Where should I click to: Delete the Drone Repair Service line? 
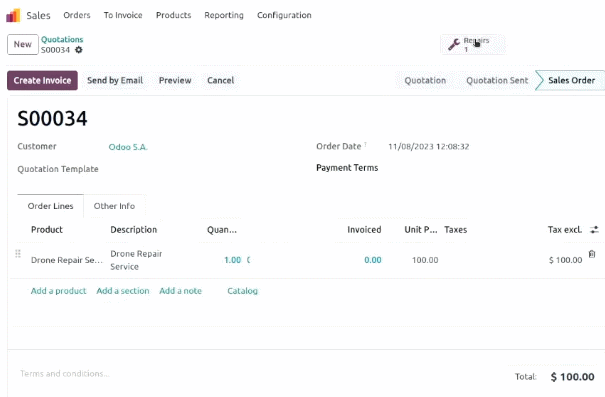pos(592,254)
